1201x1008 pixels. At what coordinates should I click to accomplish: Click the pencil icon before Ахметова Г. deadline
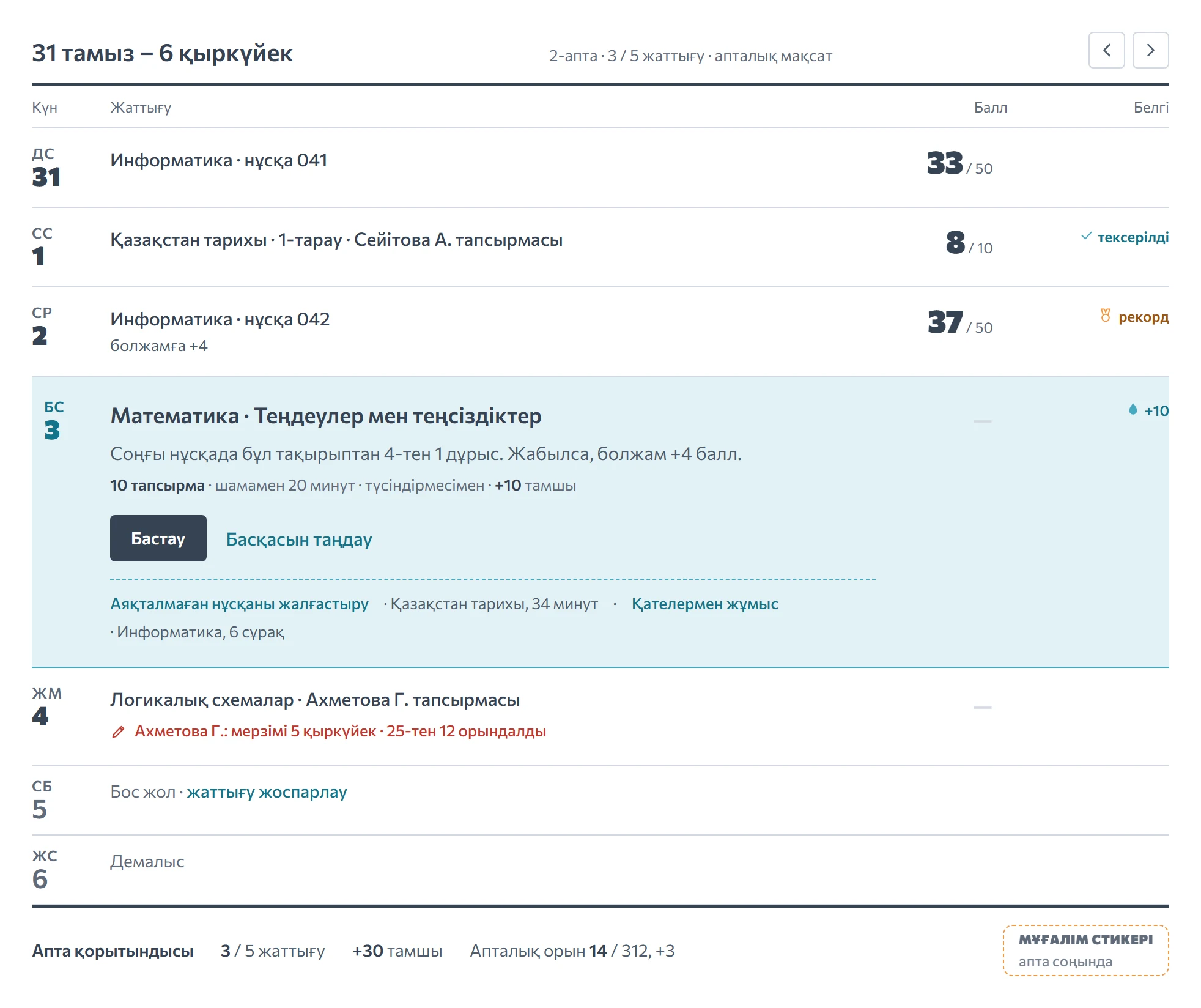118,732
